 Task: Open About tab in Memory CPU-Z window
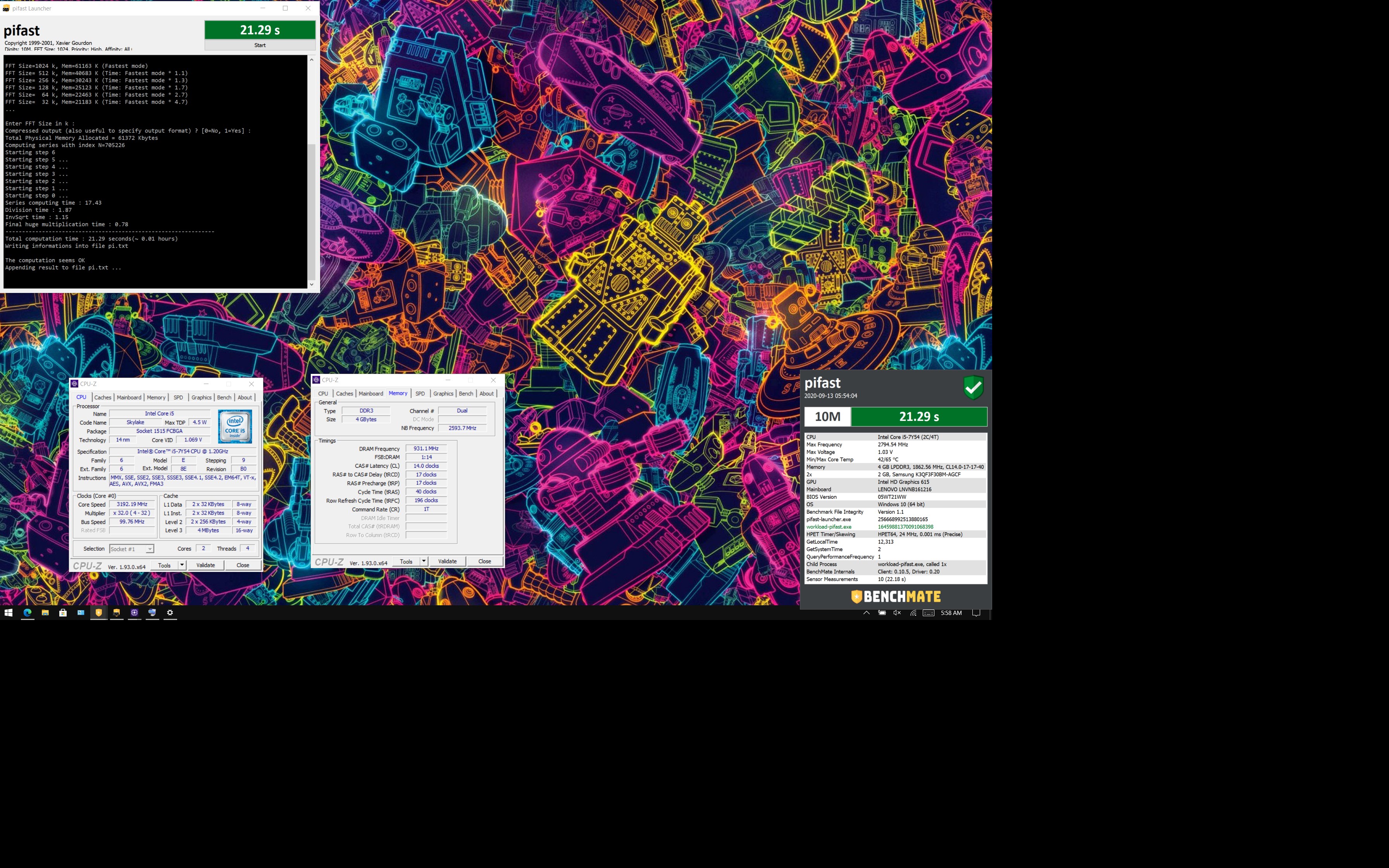pos(487,393)
